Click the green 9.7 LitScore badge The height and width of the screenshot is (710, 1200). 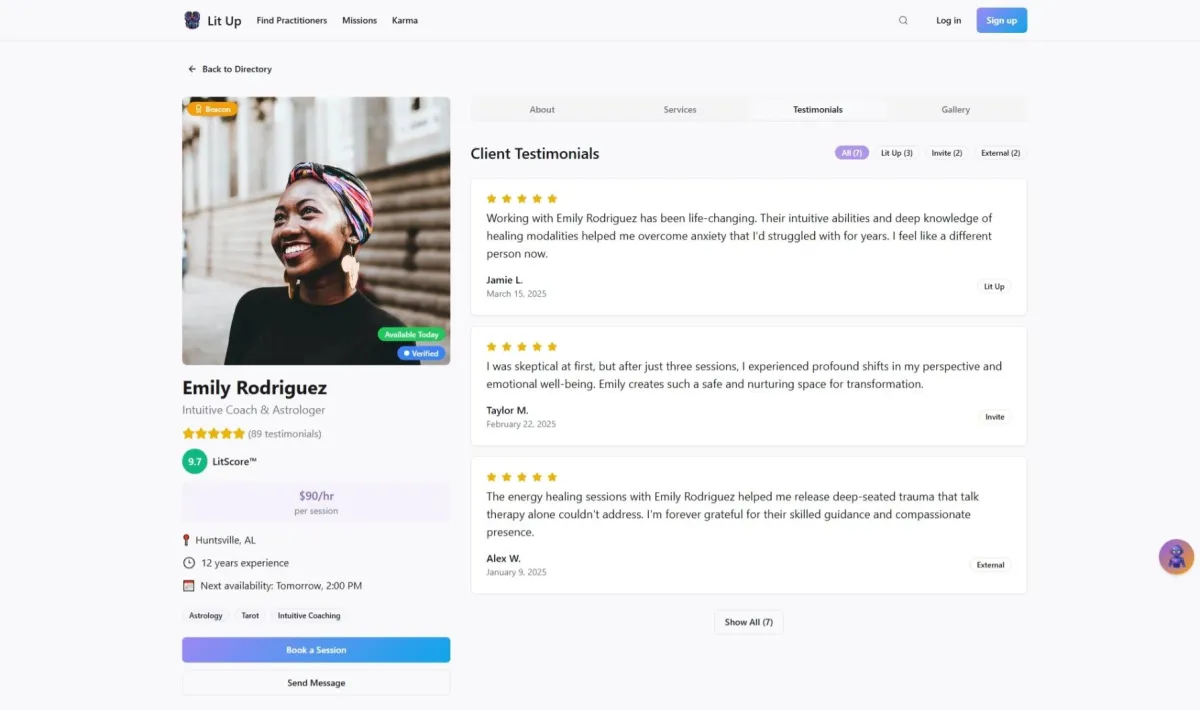pos(194,461)
